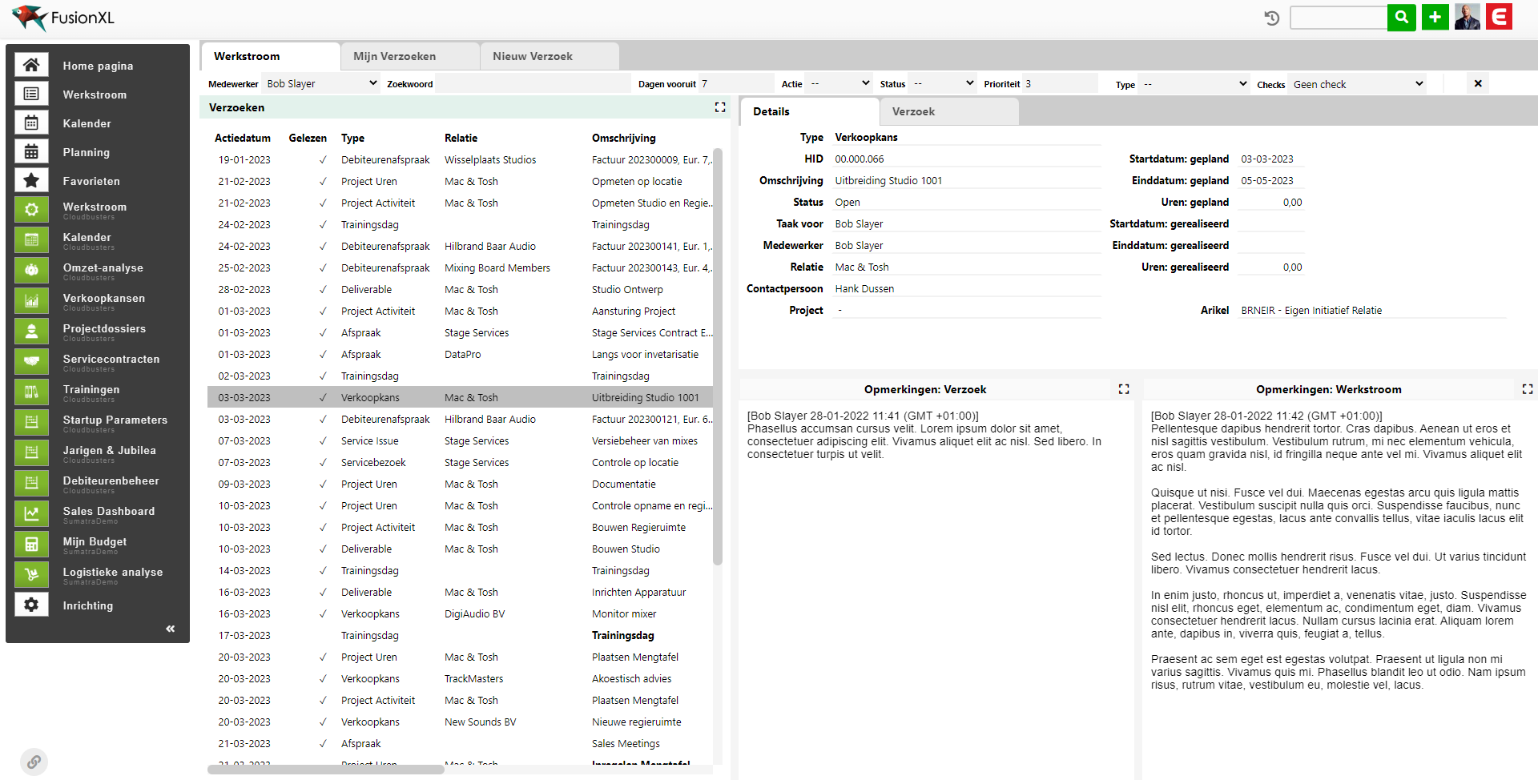Toggle Gelezen check on DataPro Afspraak row

[x=323, y=355]
